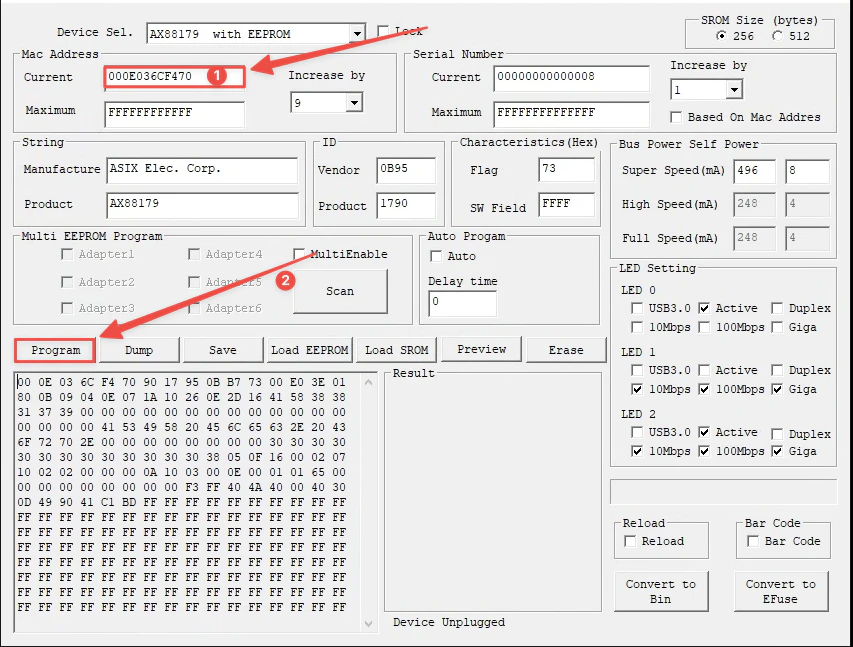
Task: Click the Dump button
Action: pos(139,350)
